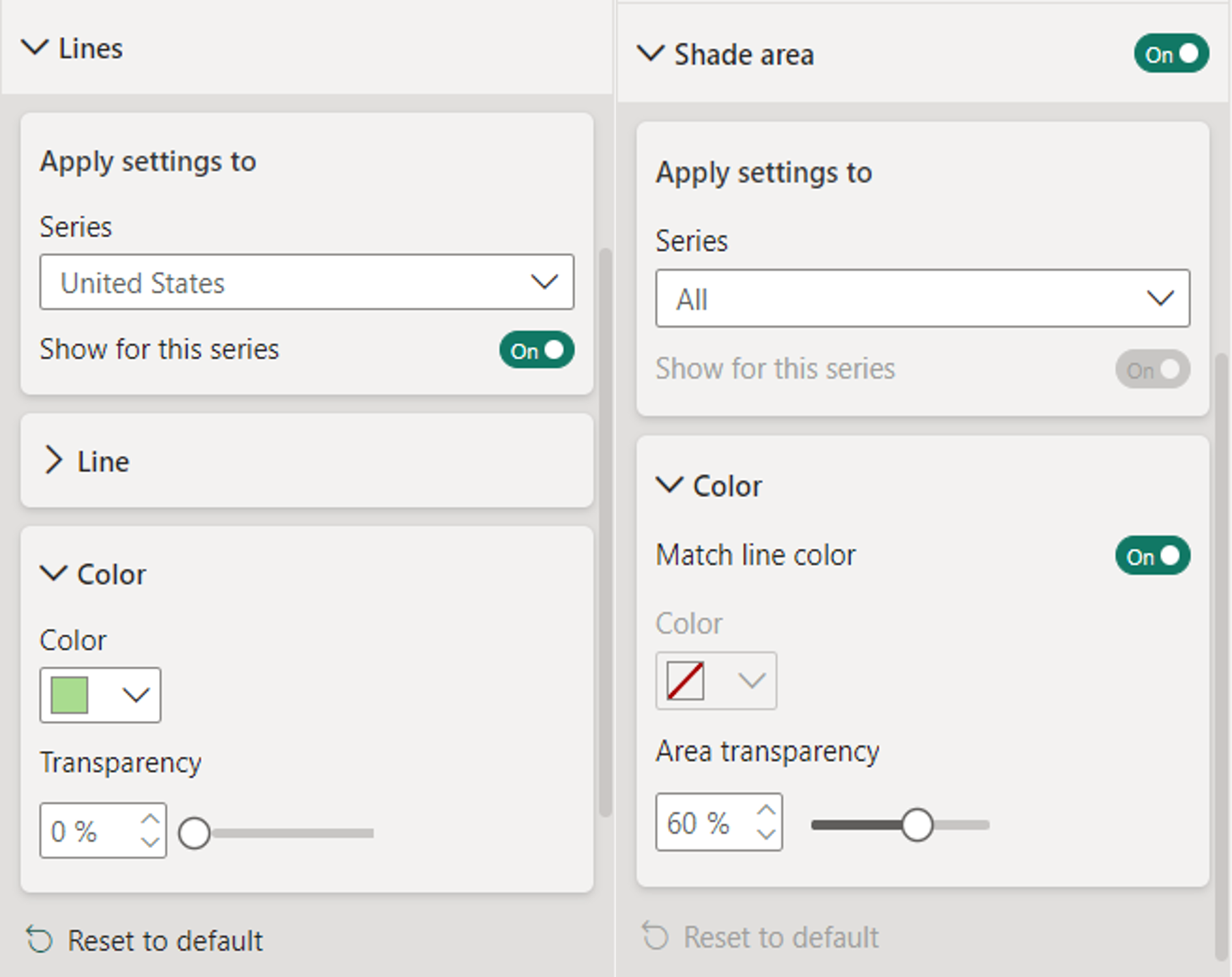Increase Area transparency with the up arrow
1232x977 pixels.
click(x=766, y=810)
